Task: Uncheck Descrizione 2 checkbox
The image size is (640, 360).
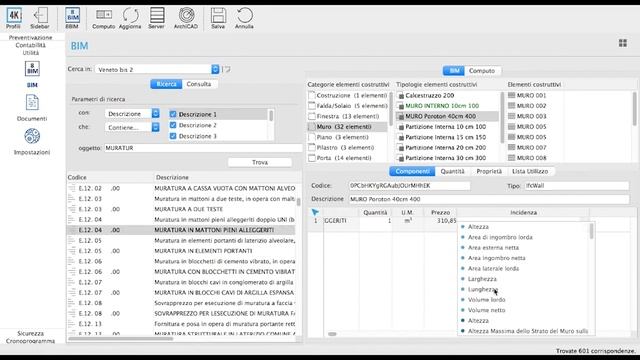Action: tap(173, 125)
